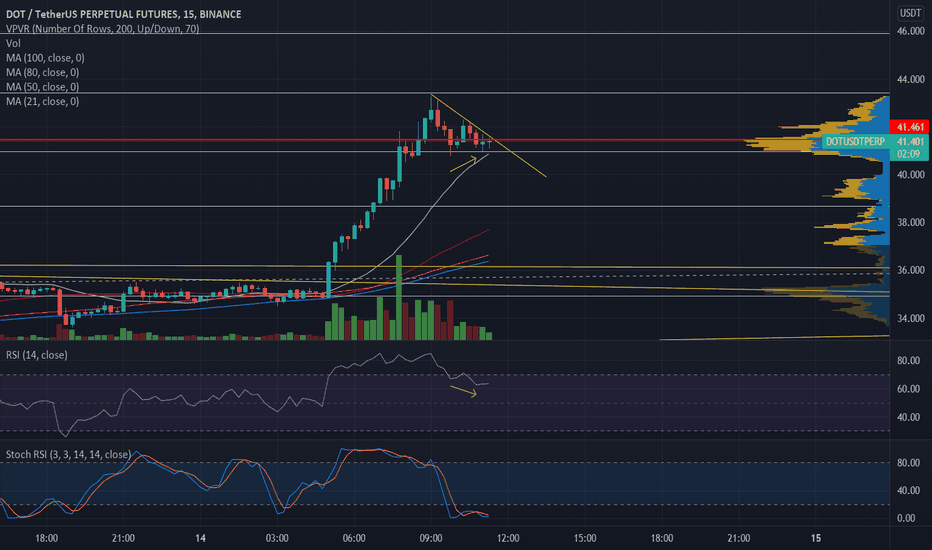Click the 40.000 price axis value

tap(911, 175)
